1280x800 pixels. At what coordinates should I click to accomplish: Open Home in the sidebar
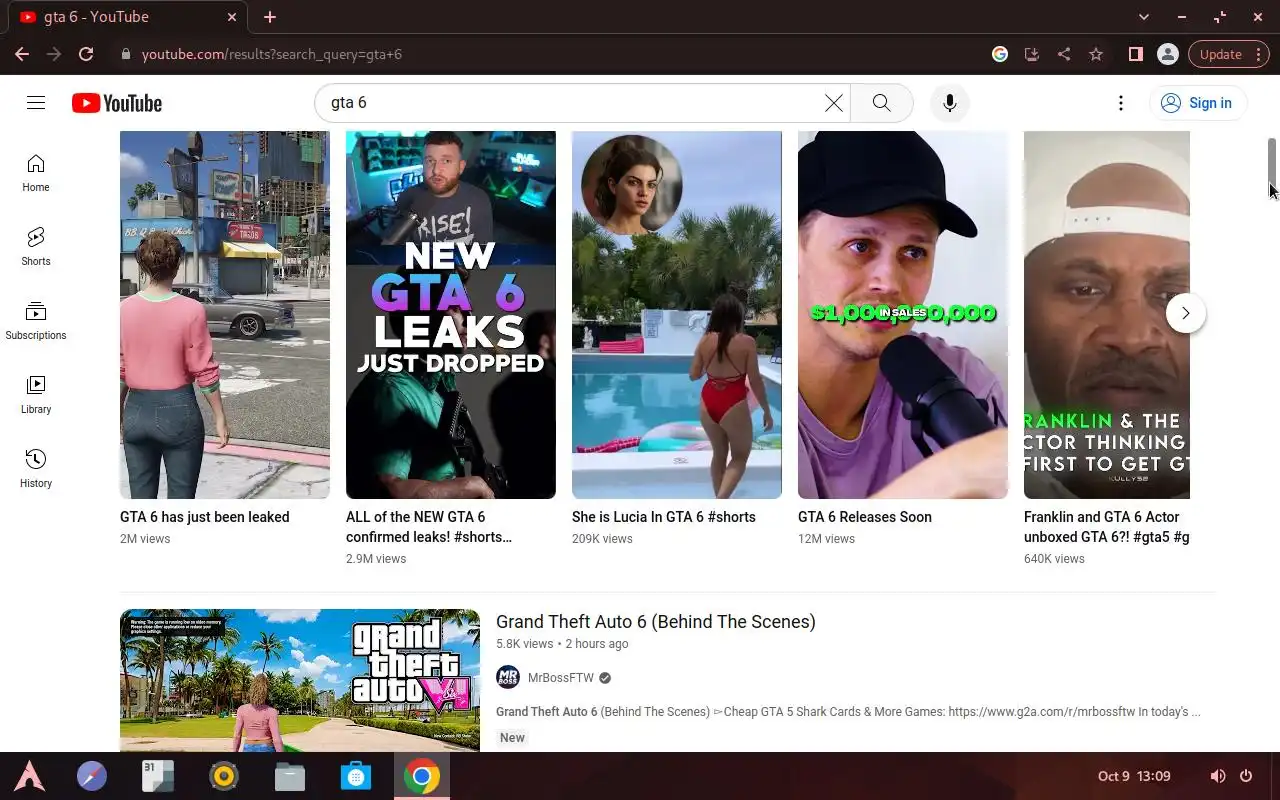click(36, 173)
